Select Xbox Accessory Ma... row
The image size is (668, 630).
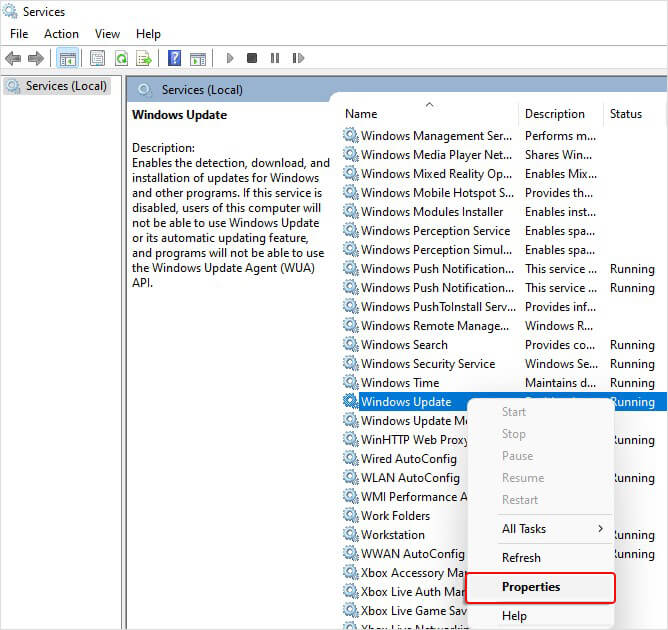(x=414, y=573)
